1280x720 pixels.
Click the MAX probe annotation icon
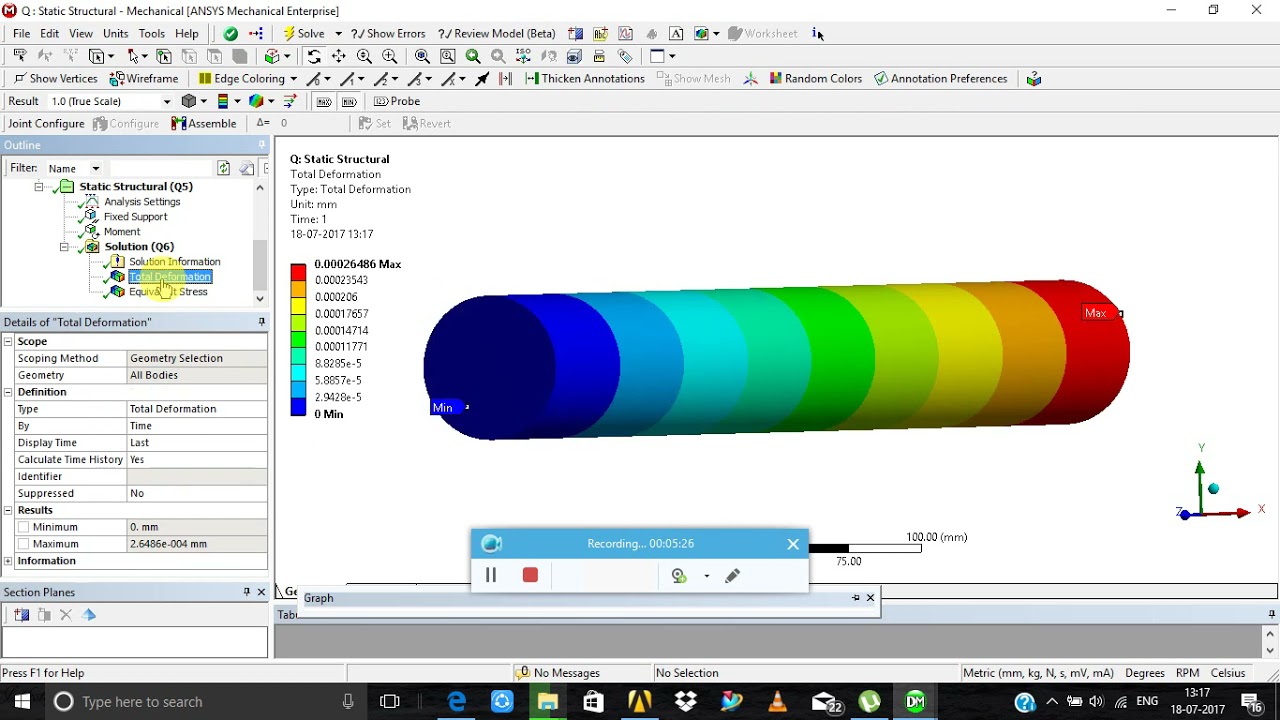(324, 101)
